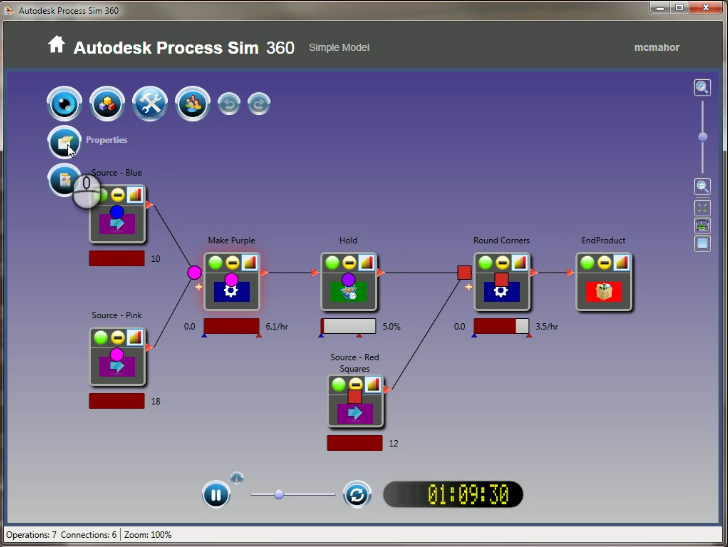Collapse EndProduct with its yellow minus
This screenshot has width=728, height=547.
(605, 263)
